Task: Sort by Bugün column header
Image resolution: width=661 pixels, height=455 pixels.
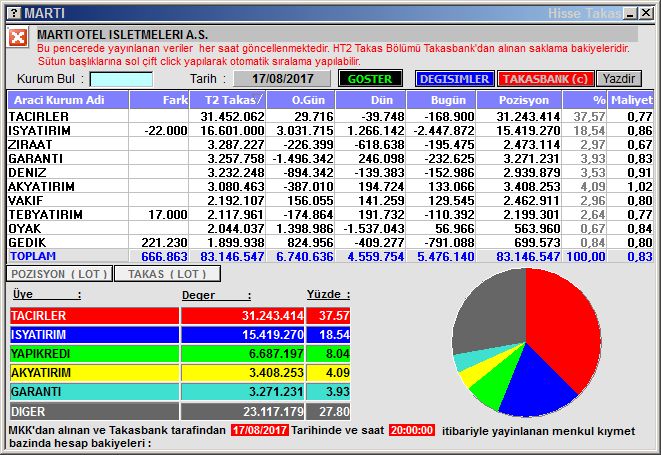Action: pos(441,100)
